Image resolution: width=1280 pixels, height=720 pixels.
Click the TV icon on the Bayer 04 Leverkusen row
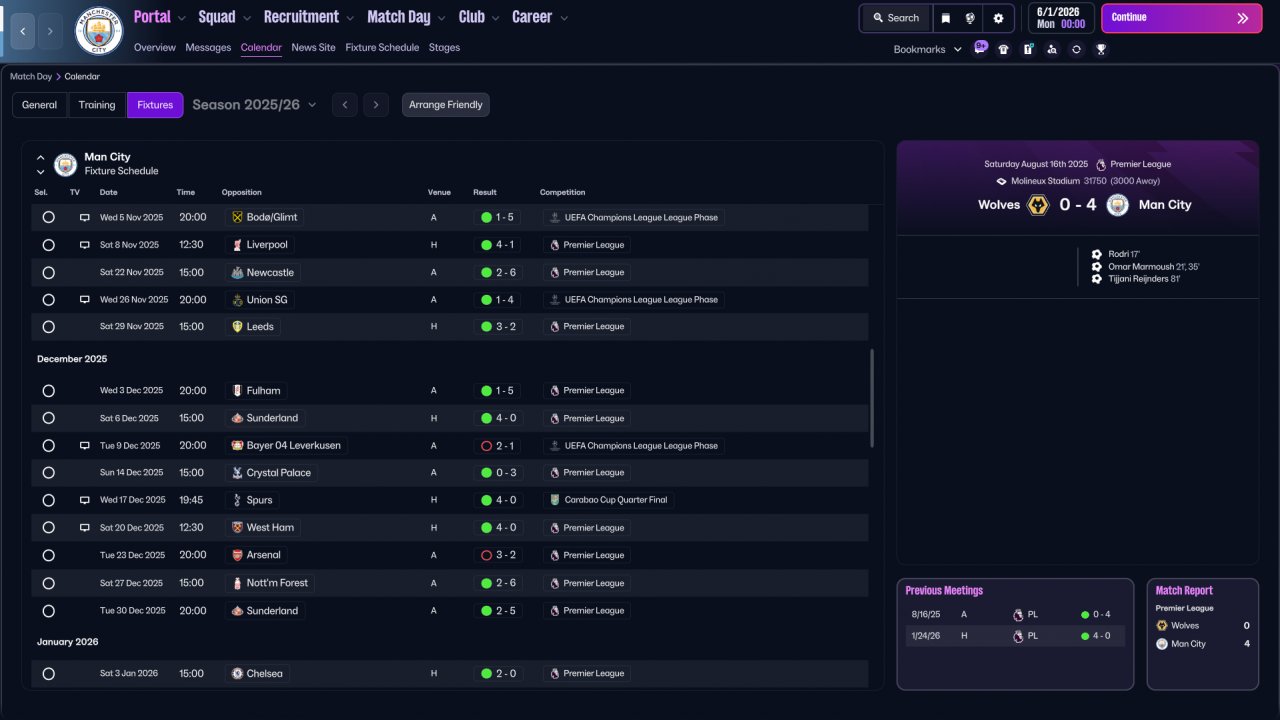(x=85, y=446)
